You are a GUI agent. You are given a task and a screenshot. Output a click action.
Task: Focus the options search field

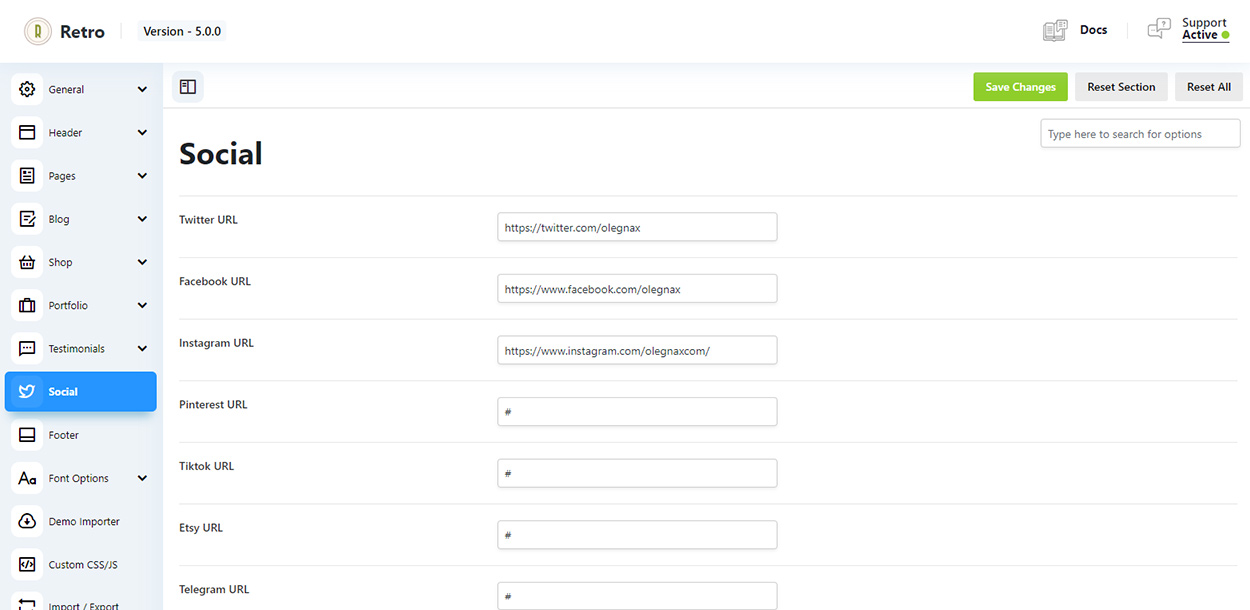pyautogui.click(x=1140, y=134)
